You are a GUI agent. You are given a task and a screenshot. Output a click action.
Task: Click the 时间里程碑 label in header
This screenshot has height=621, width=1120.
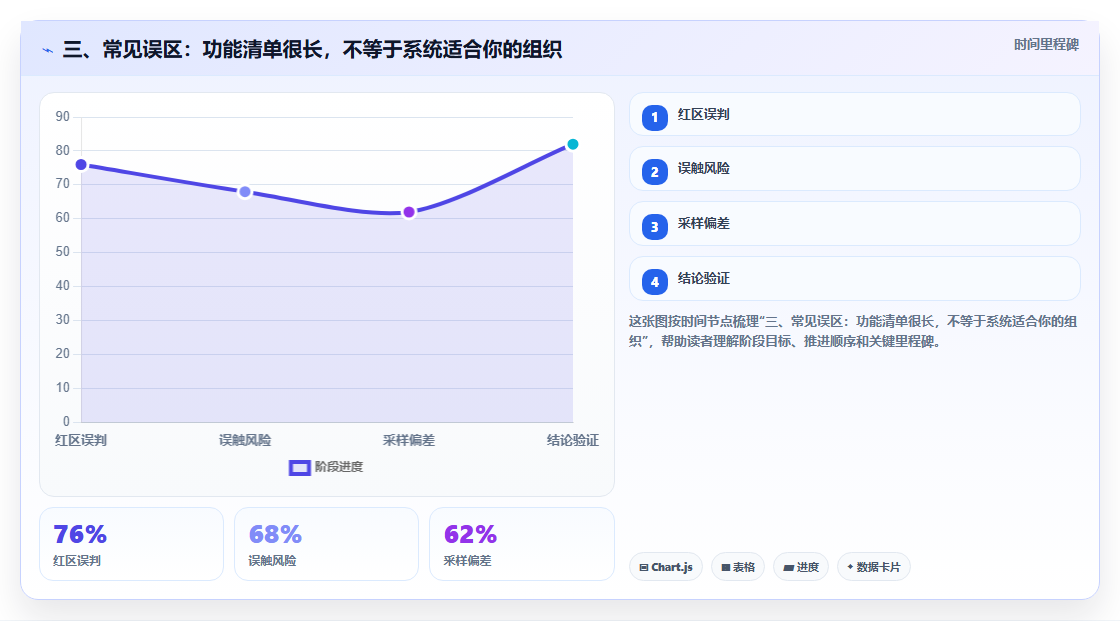1046,44
